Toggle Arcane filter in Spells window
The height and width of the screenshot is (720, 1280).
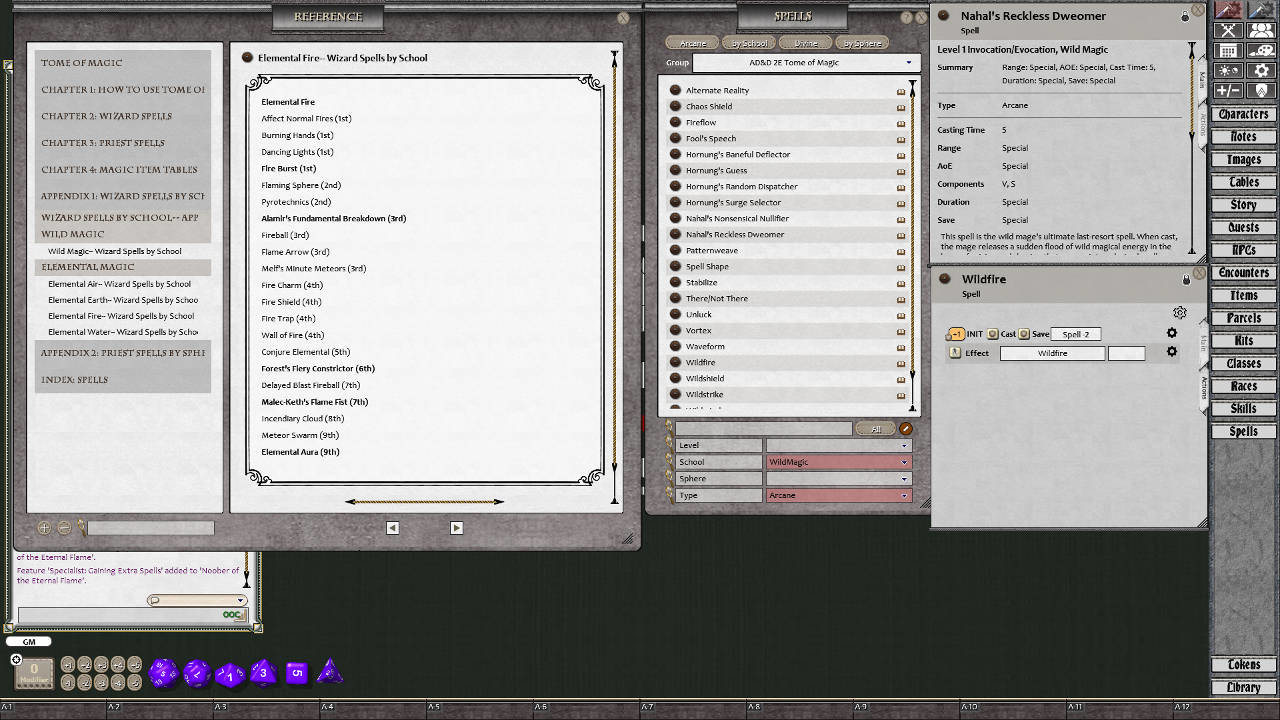(693, 43)
